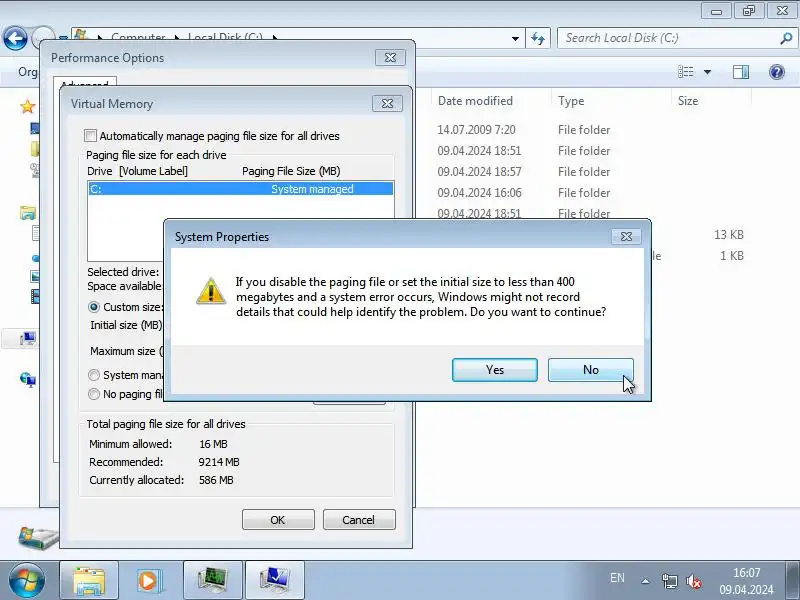The height and width of the screenshot is (600, 800).
Task: Close the System Properties warning dialog
Action: click(626, 237)
